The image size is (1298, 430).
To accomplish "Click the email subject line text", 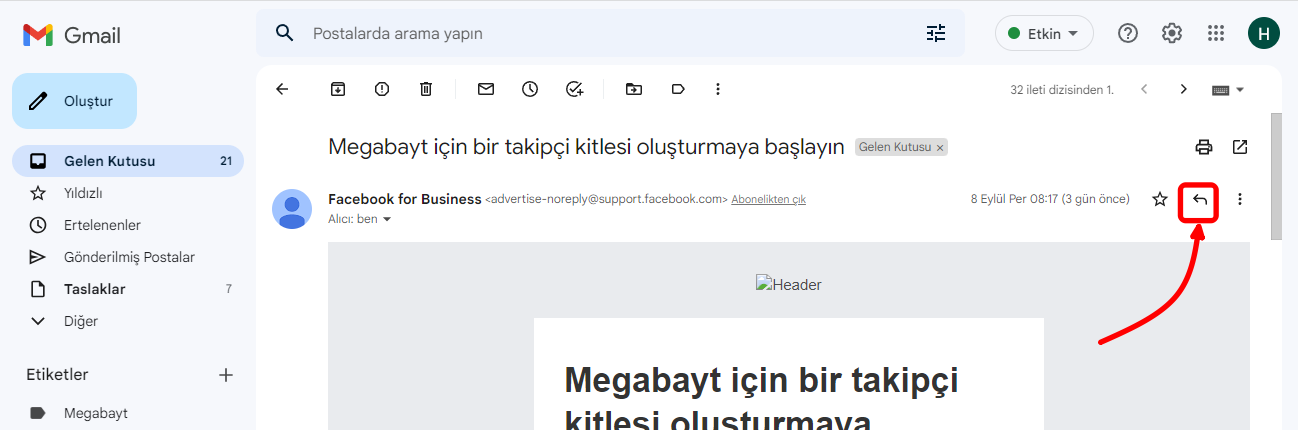I will coord(587,147).
